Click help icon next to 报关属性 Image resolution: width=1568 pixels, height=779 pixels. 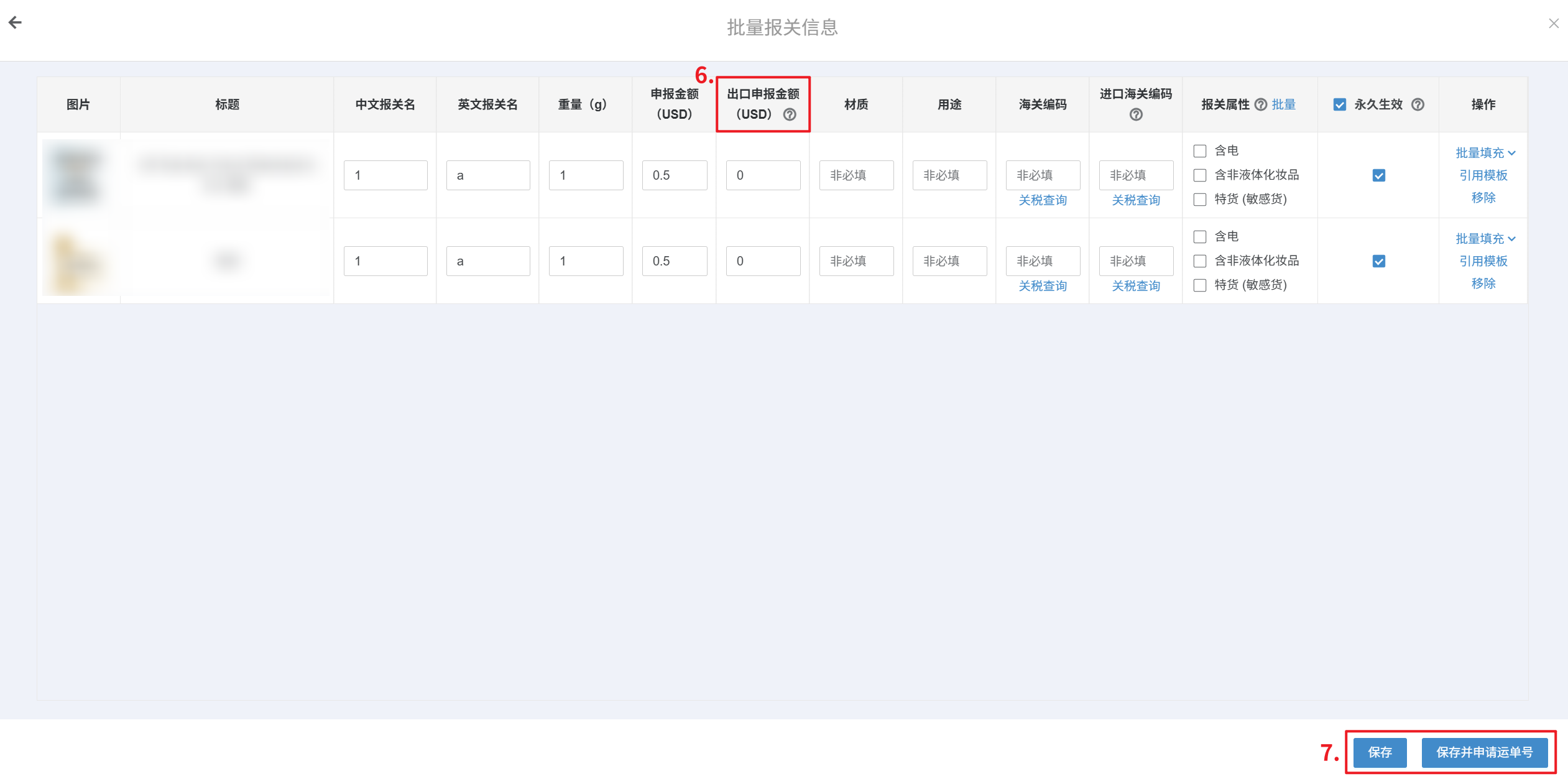1260,104
